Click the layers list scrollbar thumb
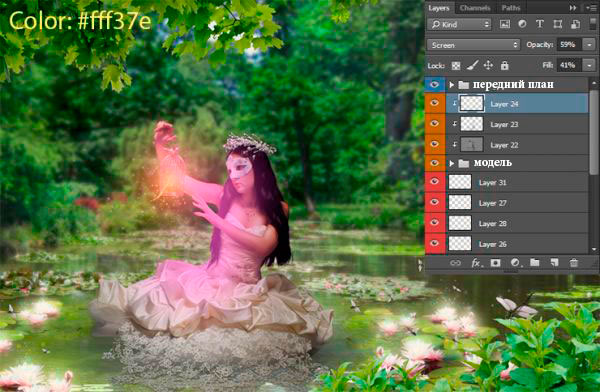 593,131
